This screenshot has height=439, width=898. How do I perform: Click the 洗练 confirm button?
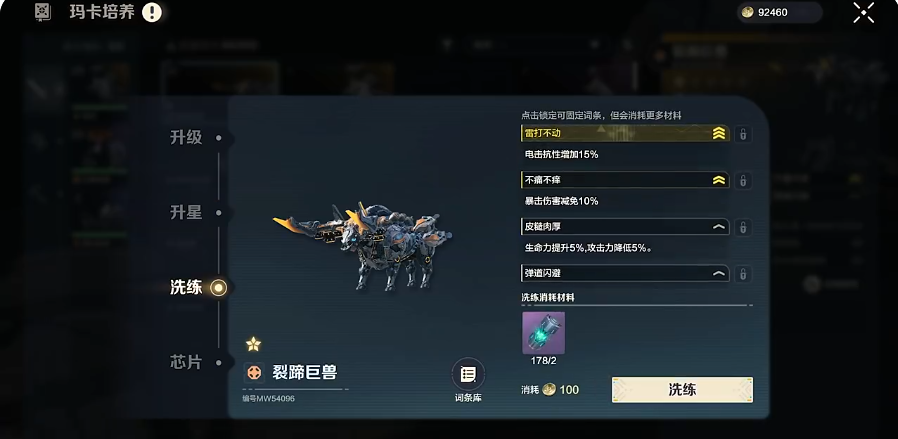682,390
